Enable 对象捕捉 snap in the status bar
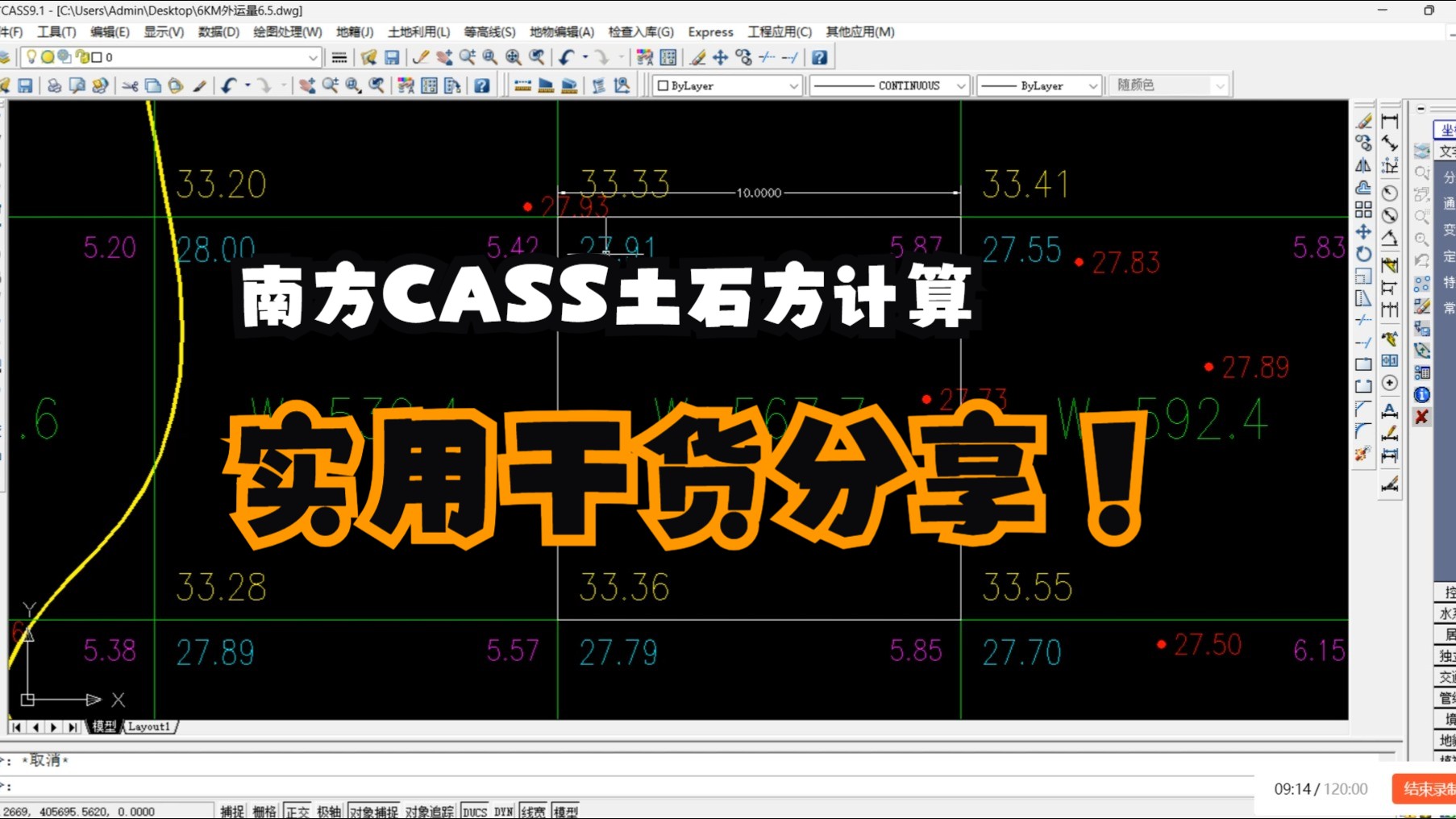Screen dimensions: 1456x819 click(374, 811)
